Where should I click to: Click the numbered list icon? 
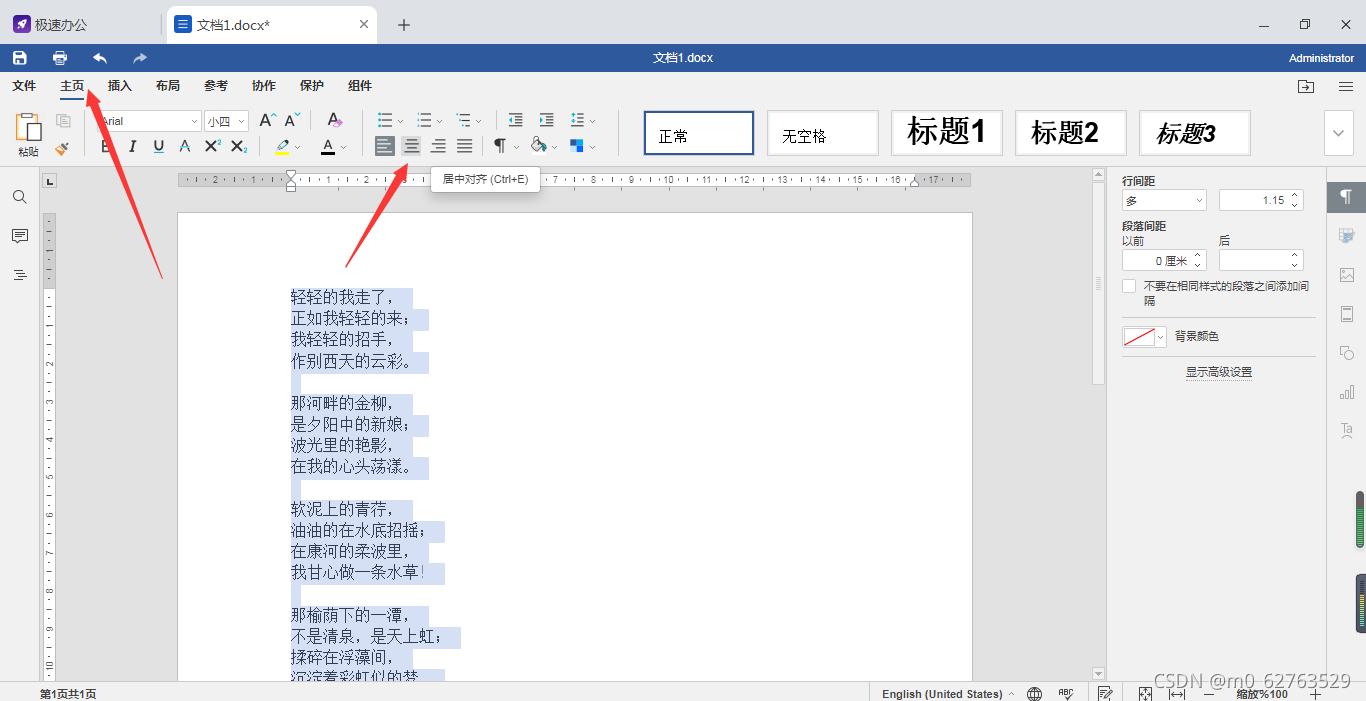(424, 120)
